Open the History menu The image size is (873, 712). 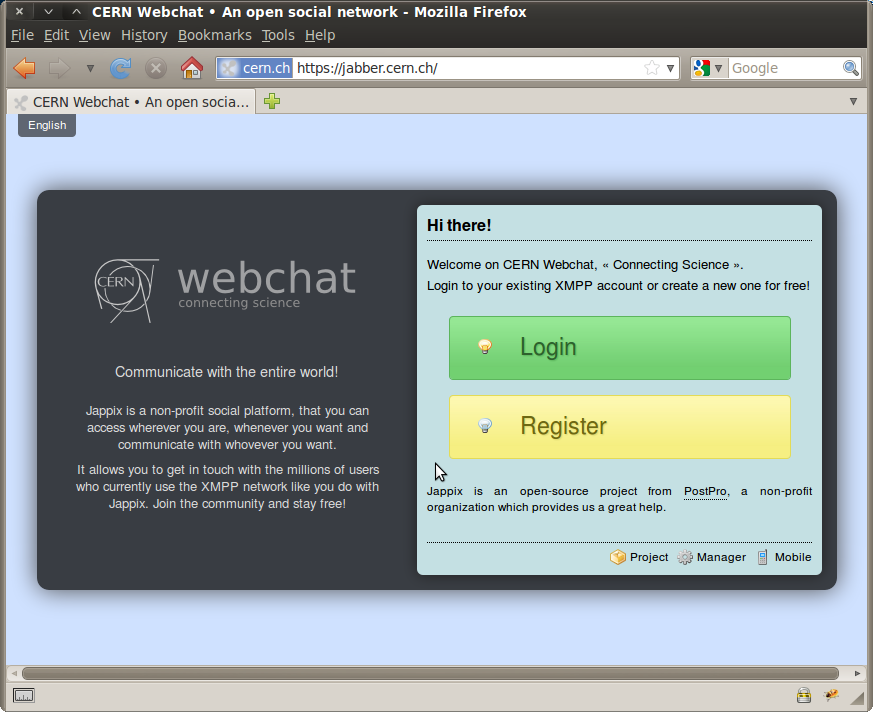pos(144,35)
